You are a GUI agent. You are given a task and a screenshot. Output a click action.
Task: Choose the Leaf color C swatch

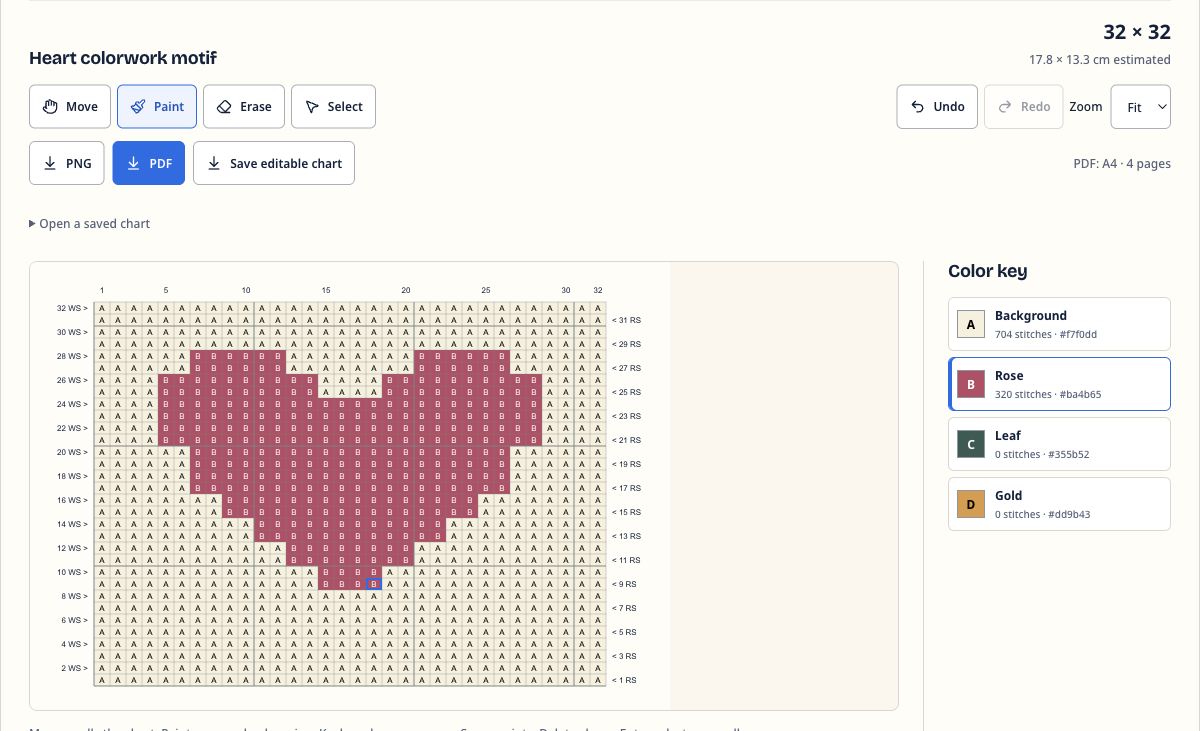coord(971,444)
